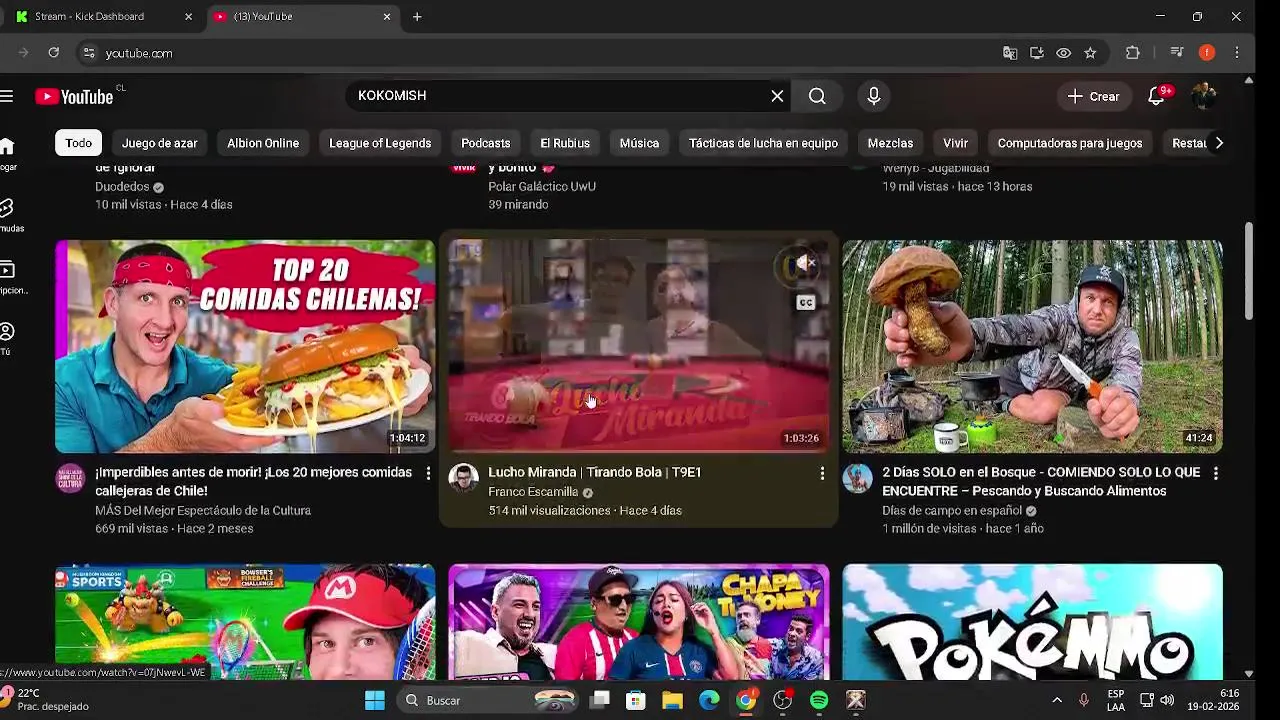Open options for the 2 Días SOLO video
This screenshot has height=720, width=1280.
1215,473
